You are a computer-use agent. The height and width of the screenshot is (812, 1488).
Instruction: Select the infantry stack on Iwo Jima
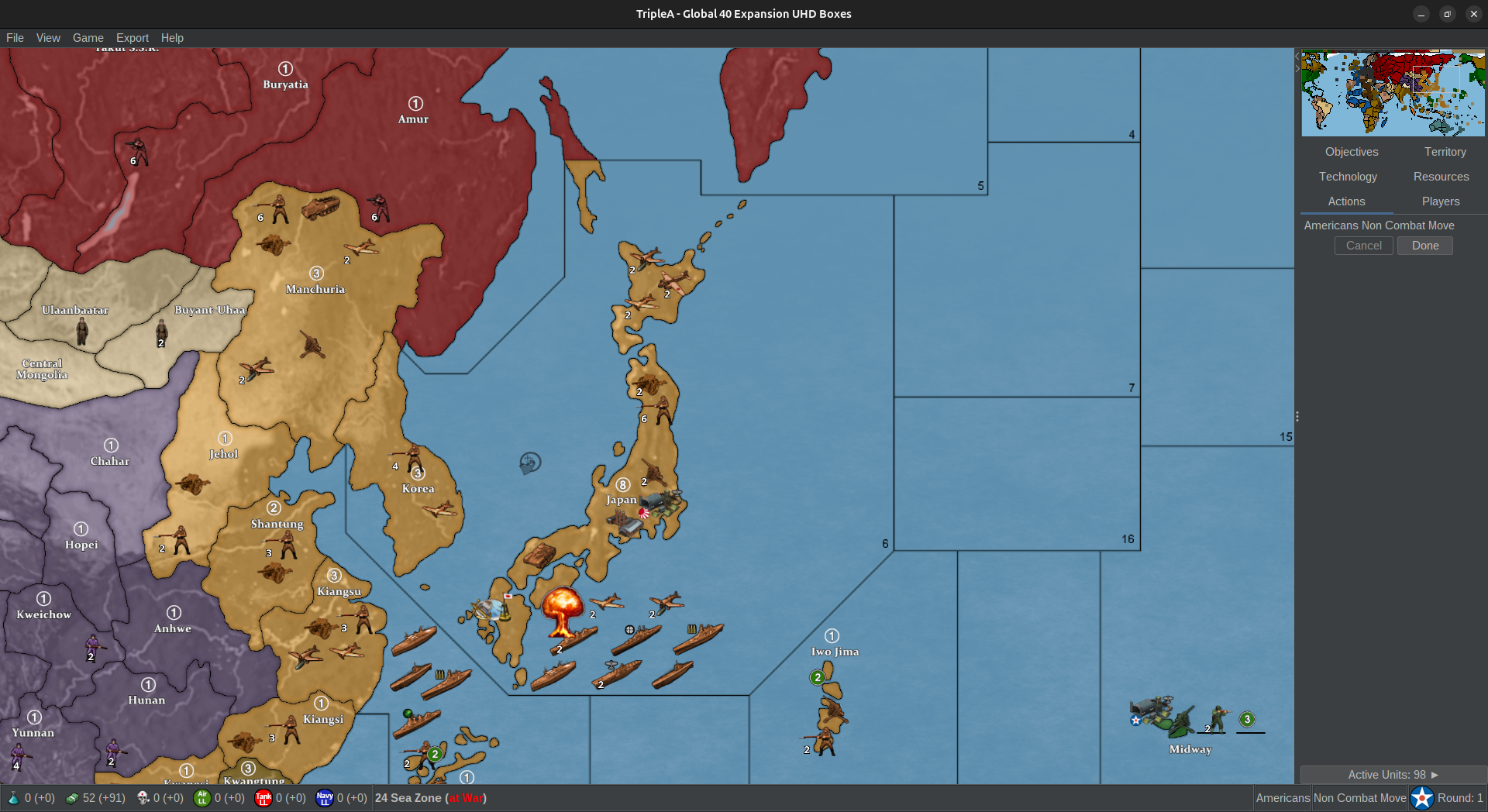point(825,741)
